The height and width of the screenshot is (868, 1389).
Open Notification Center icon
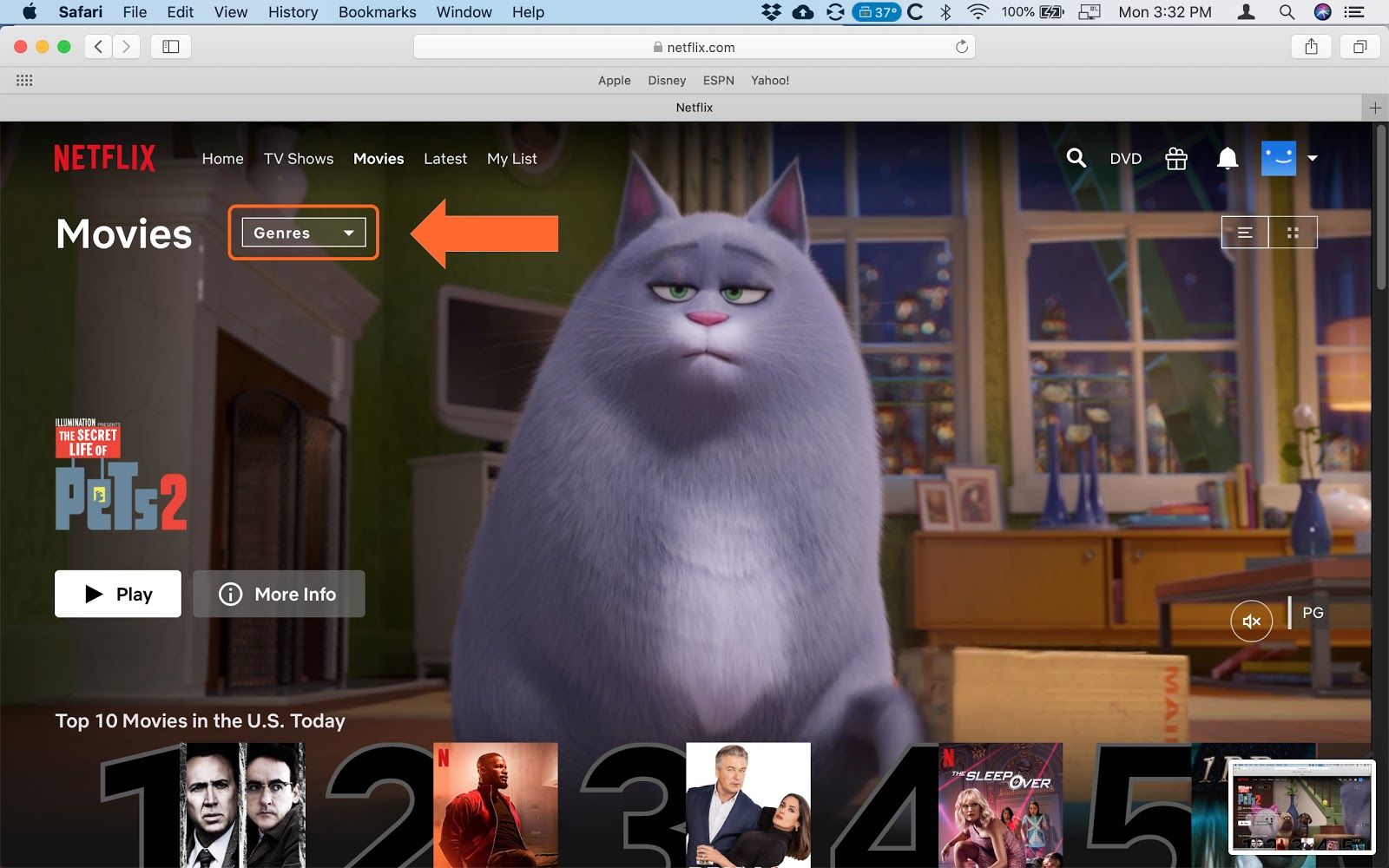[x=1354, y=12]
